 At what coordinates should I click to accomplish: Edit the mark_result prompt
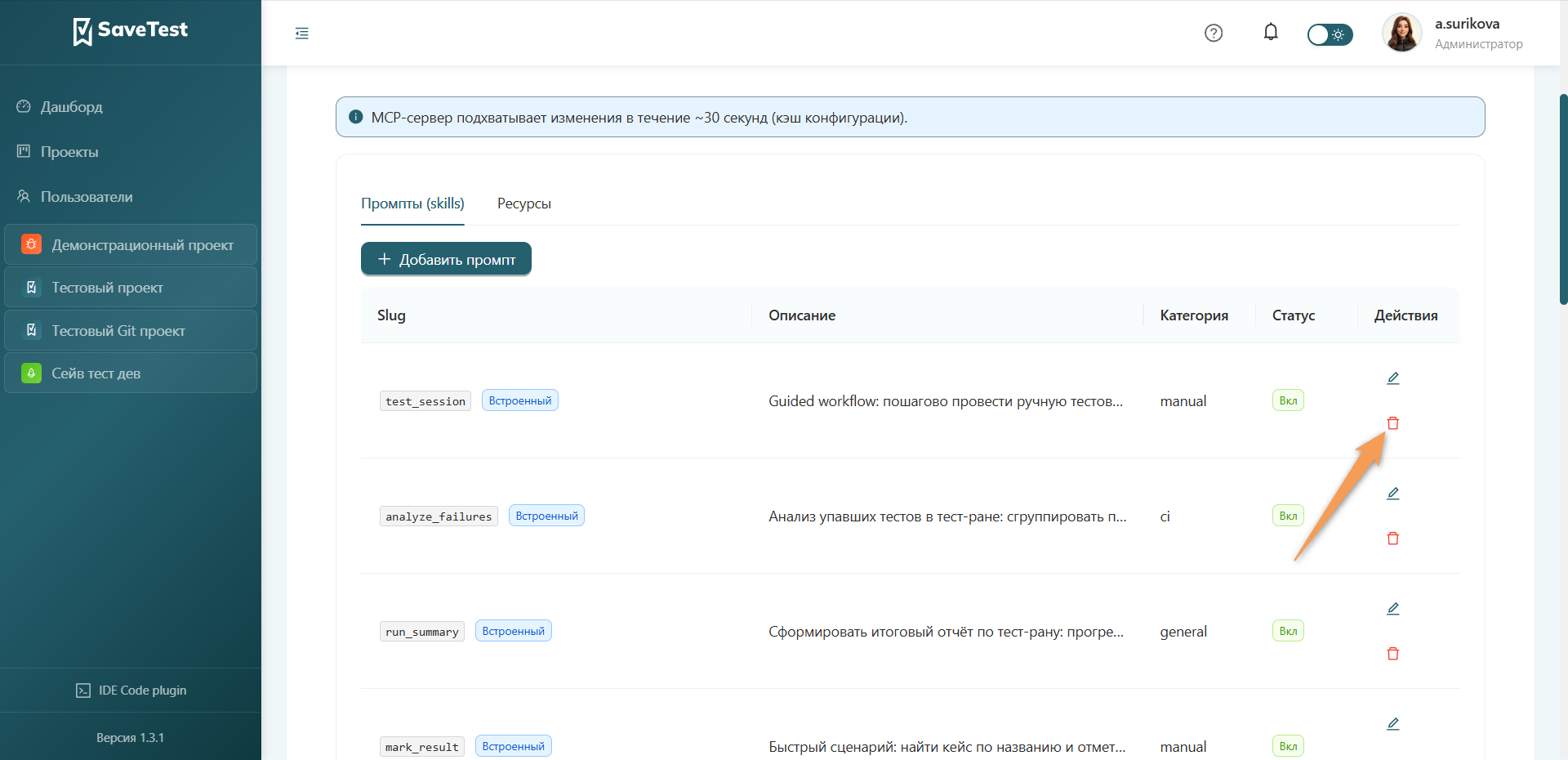1393,724
